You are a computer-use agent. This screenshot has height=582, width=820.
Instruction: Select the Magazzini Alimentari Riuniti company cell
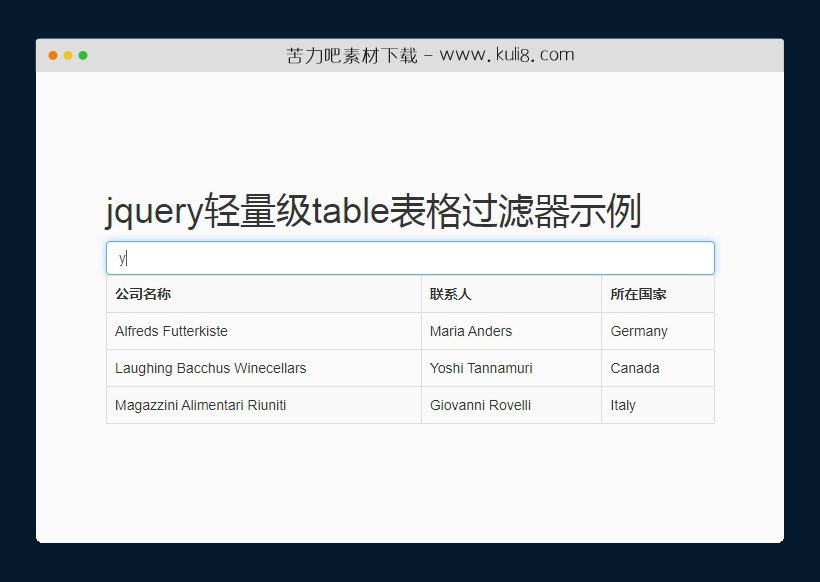[x=201, y=405]
